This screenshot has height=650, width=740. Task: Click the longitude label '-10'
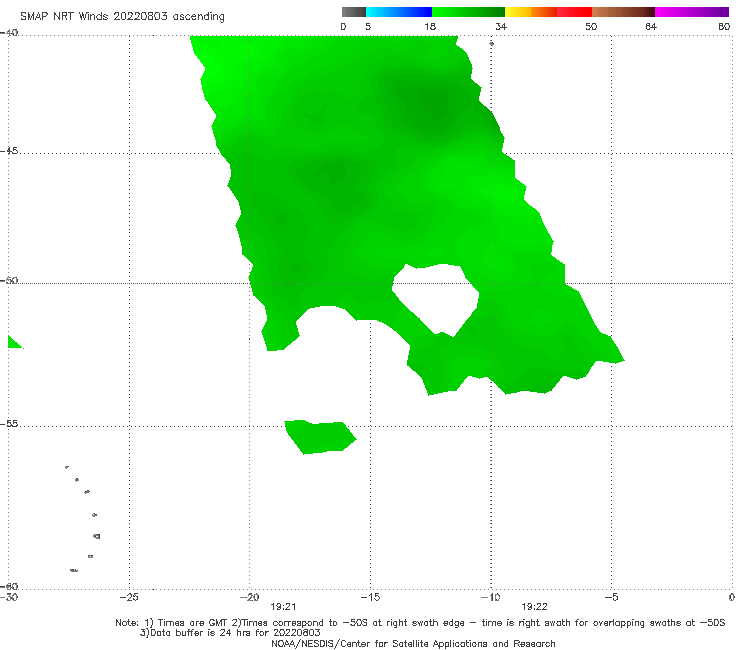[490, 597]
